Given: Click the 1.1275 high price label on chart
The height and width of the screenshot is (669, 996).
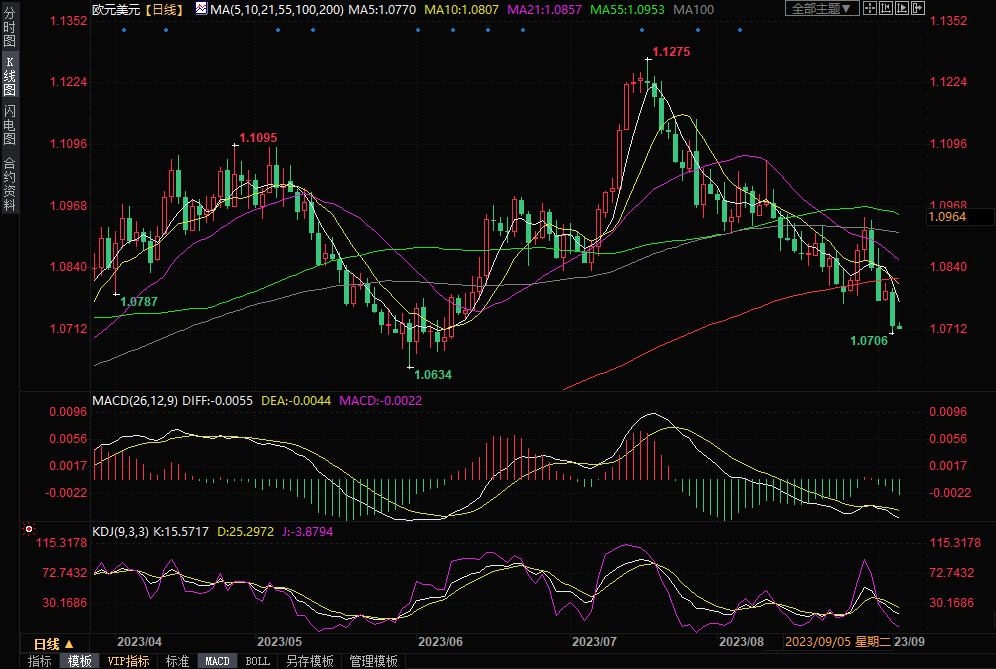Looking at the screenshot, I should [x=671, y=51].
